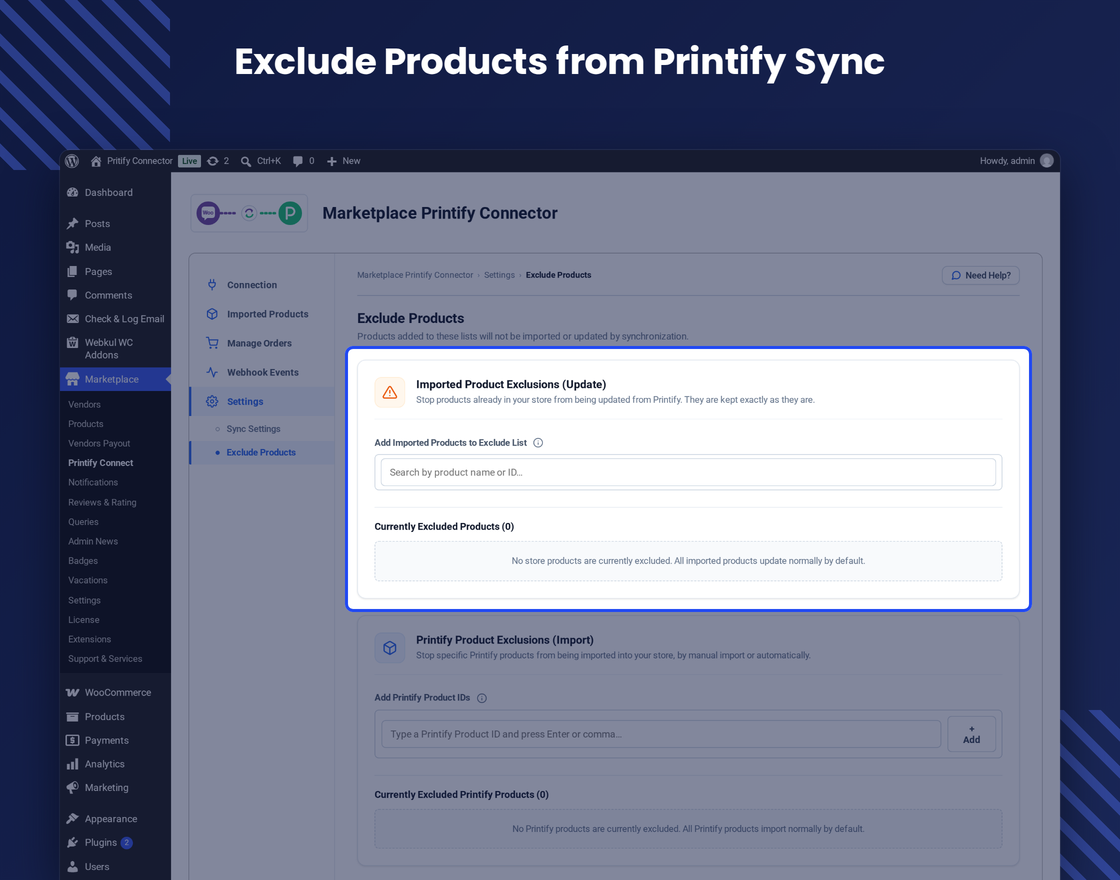Click the Marketplace store icon
The width and height of the screenshot is (1120, 880).
point(72,379)
